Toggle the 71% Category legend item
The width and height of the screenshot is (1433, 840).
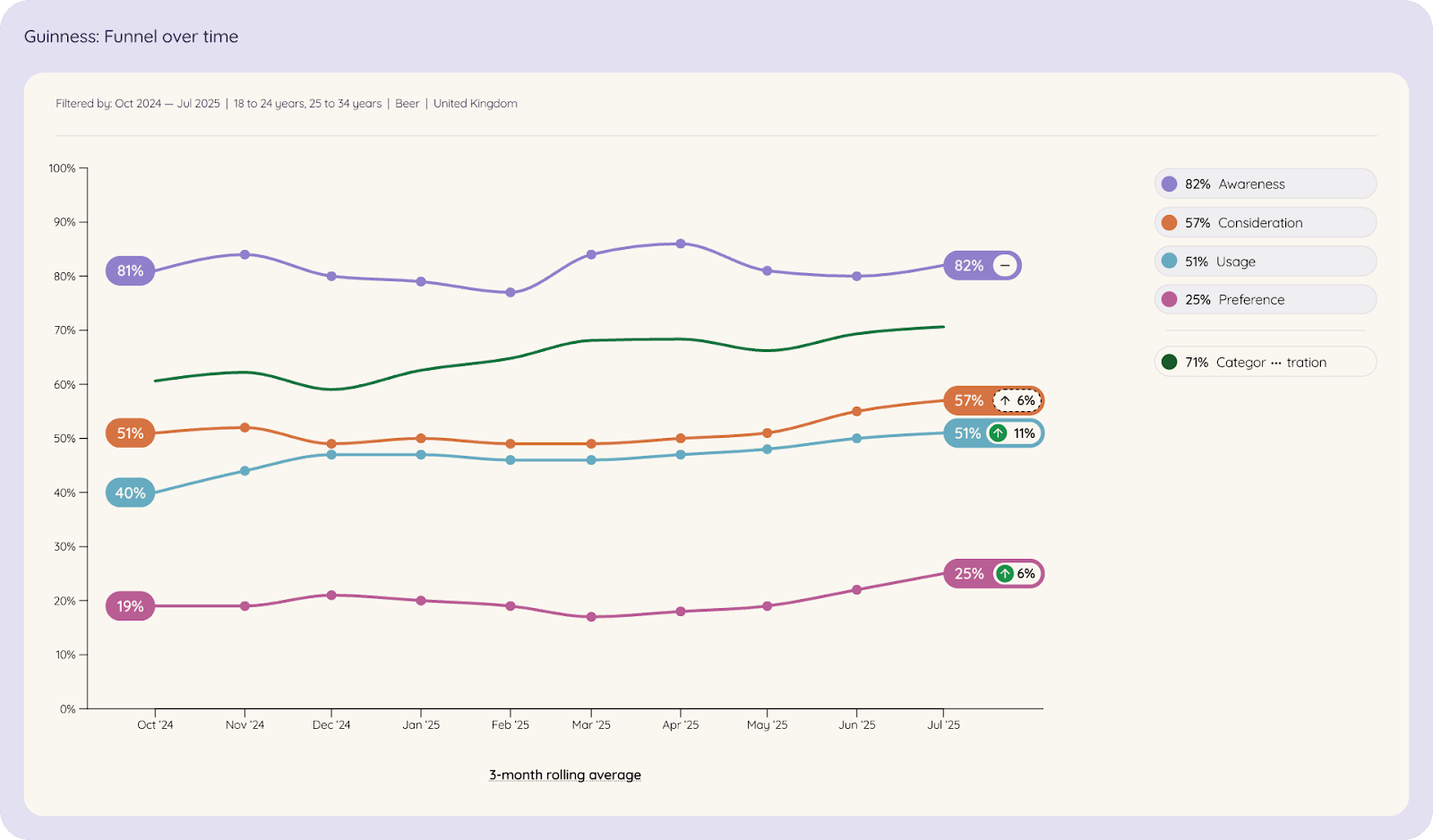tap(1265, 363)
